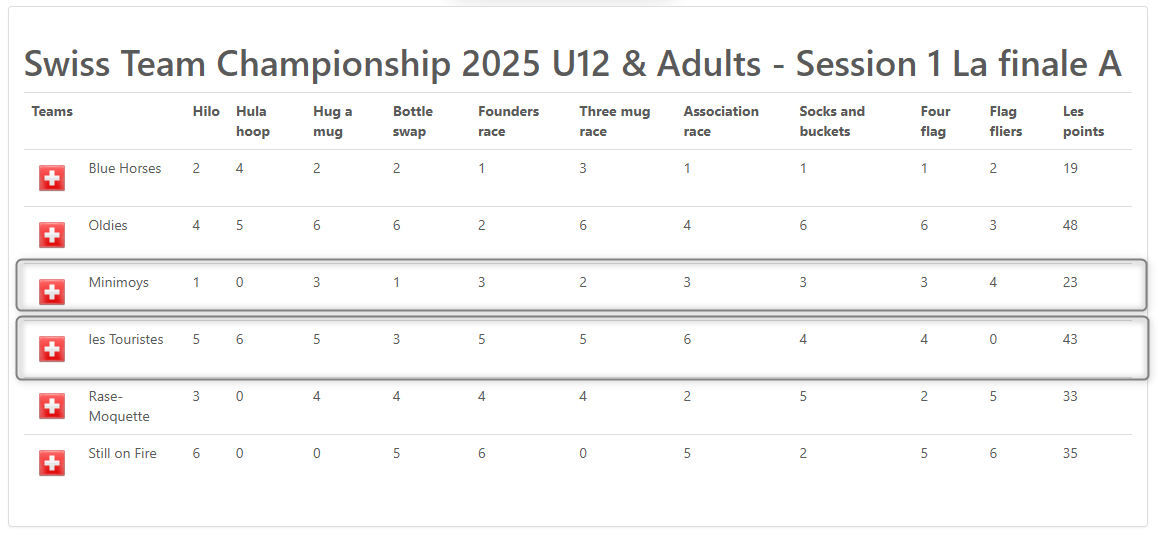This screenshot has height=536, width=1158.
Task: Select the les Touristes team name
Action: [x=126, y=340]
